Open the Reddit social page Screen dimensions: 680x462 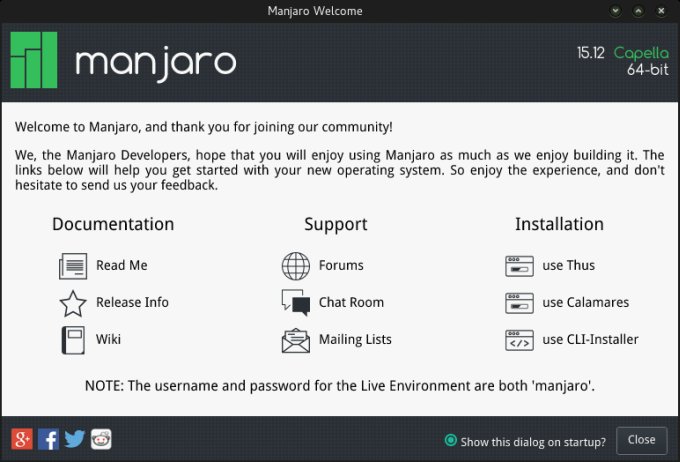click(x=101, y=439)
